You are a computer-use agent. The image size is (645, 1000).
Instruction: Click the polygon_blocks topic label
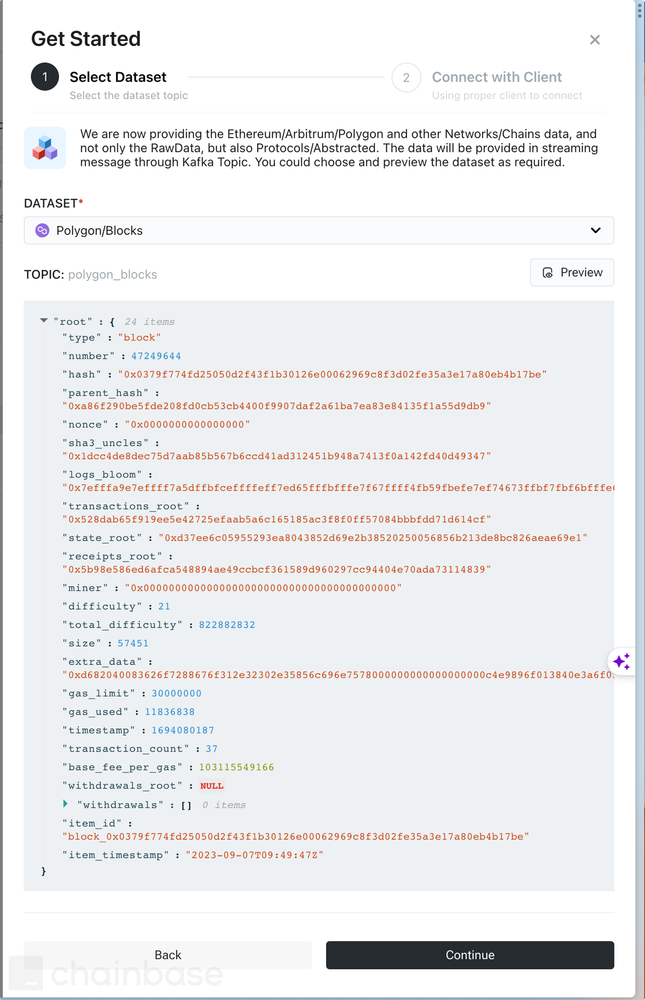pyautogui.click(x=113, y=272)
